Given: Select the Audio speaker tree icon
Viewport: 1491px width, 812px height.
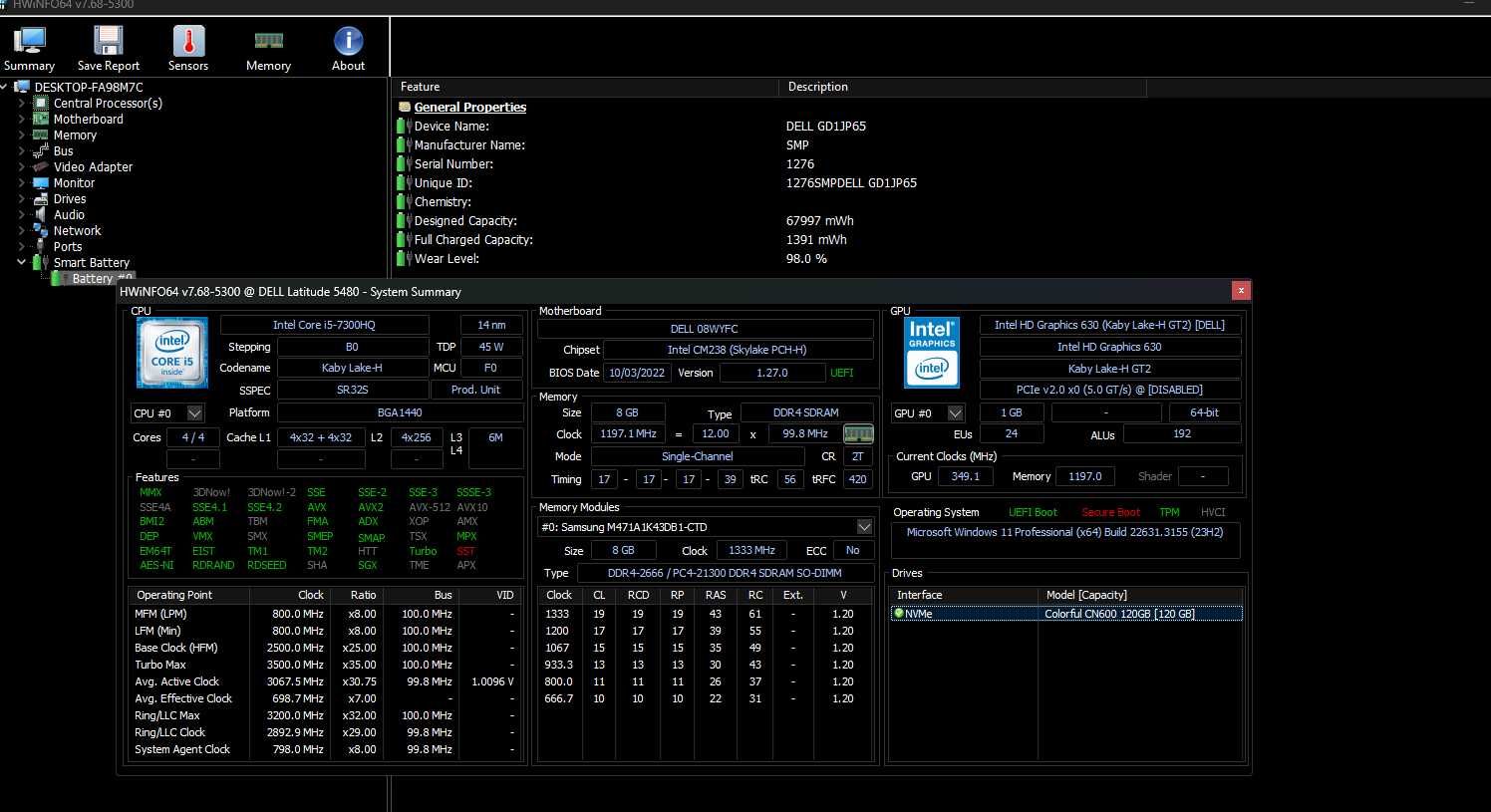Looking at the screenshot, I should coord(41,214).
